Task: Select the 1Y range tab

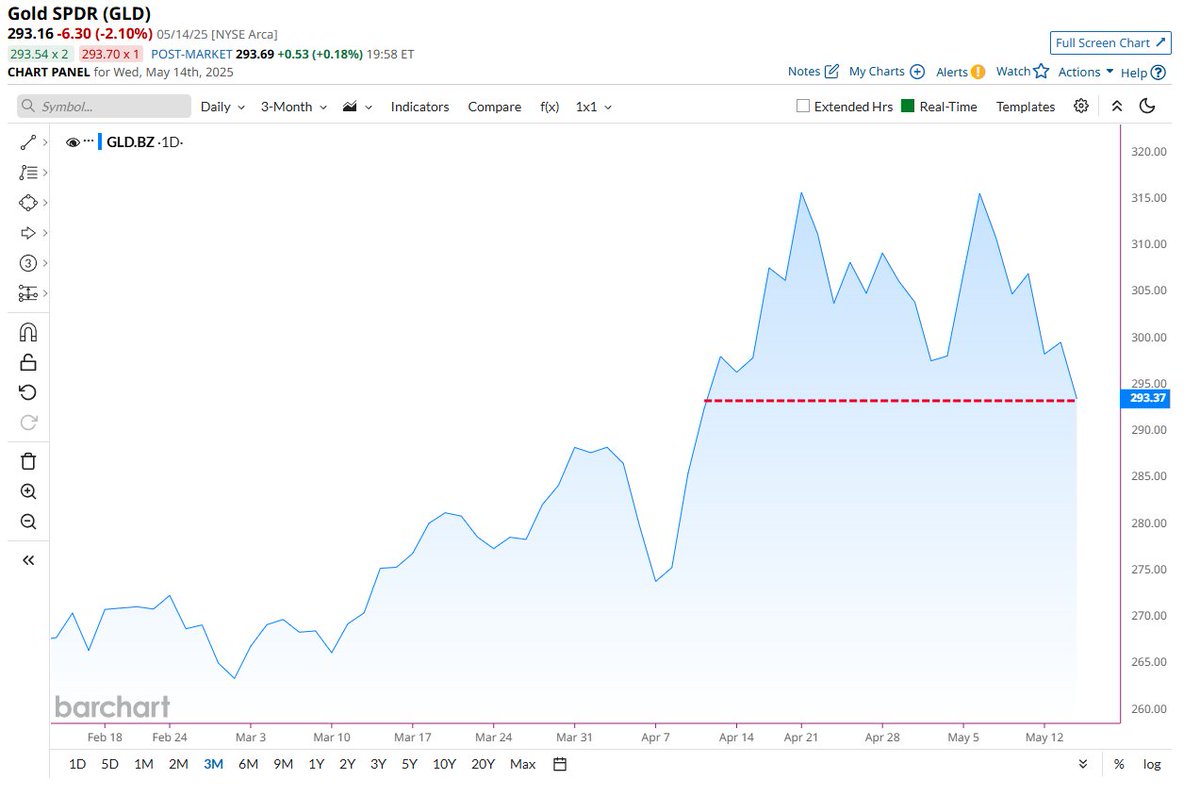Action: [x=316, y=764]
